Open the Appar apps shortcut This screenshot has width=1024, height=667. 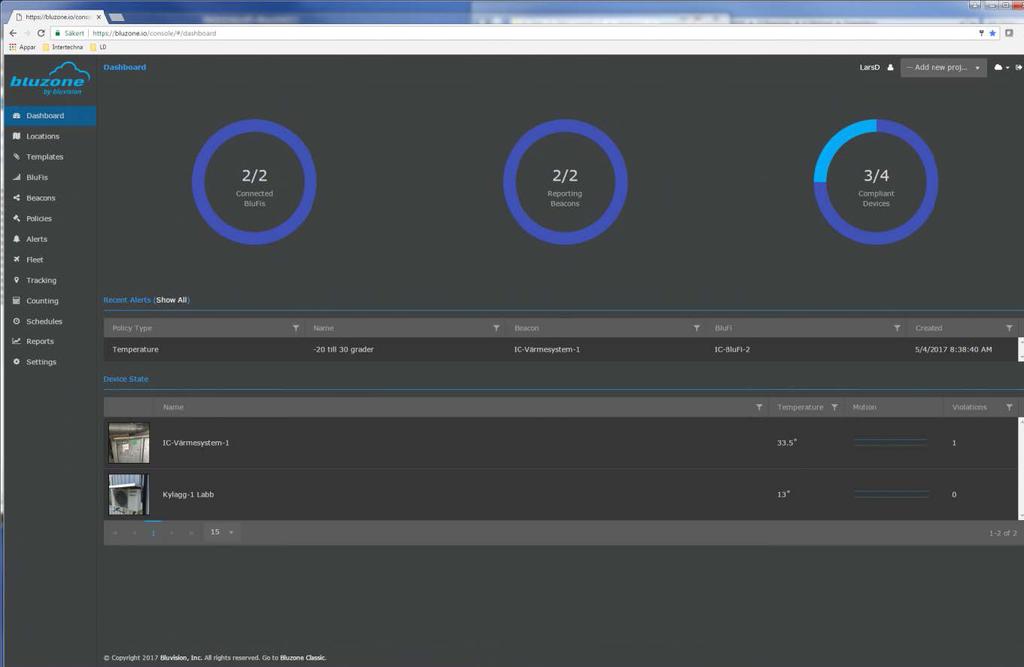coord(22,47)
